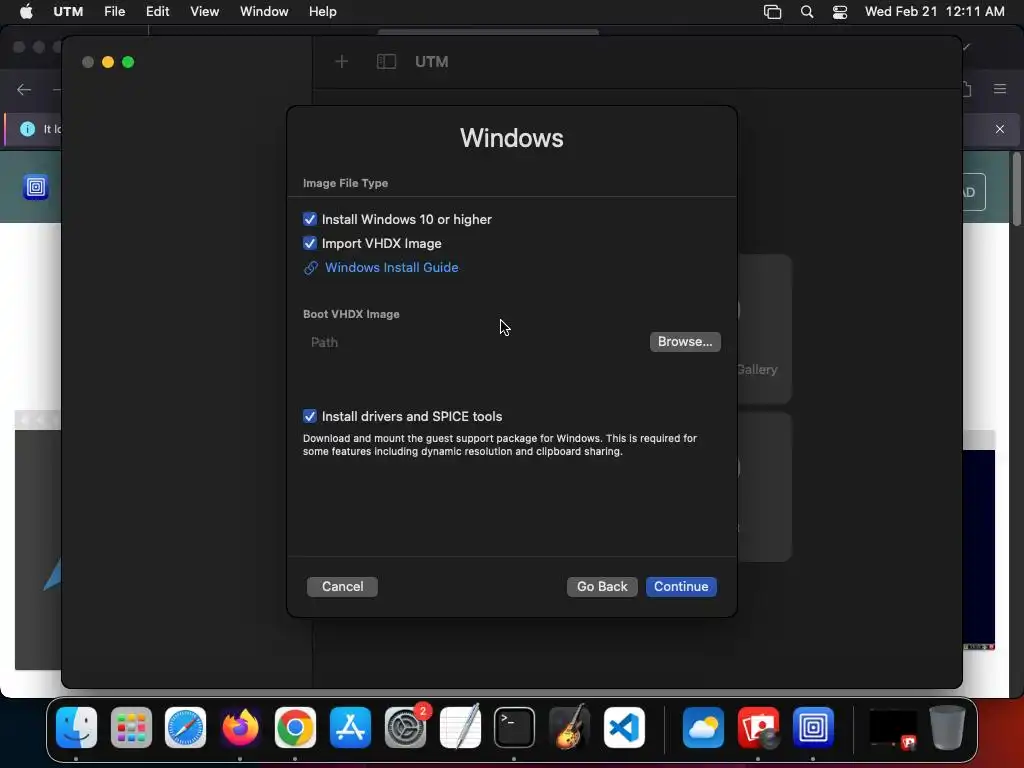Open the Window menu
Screen dimensions: 1024x768
click(x=264, y=12)
